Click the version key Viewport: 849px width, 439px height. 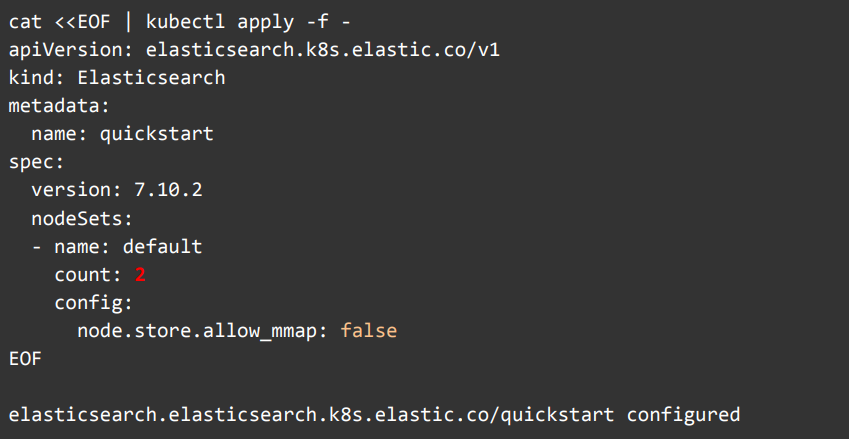click(x=71, y=189)
